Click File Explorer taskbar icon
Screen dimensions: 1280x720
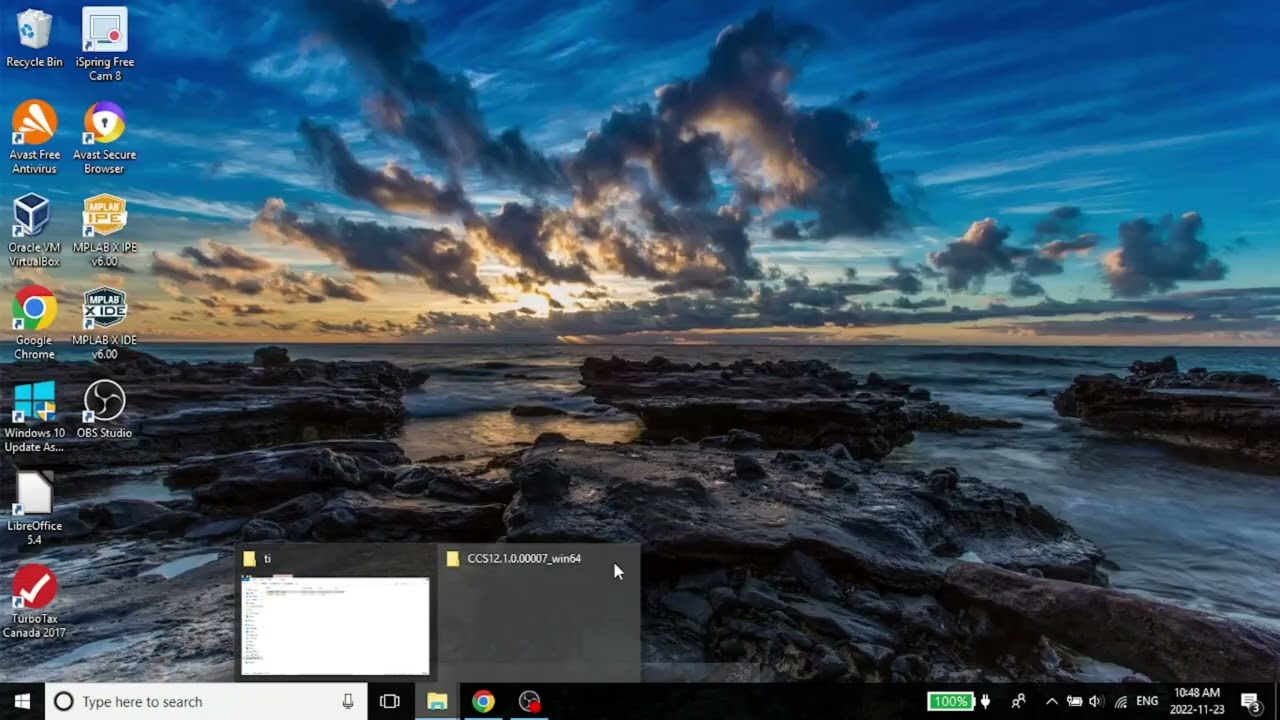click(437, 701)
